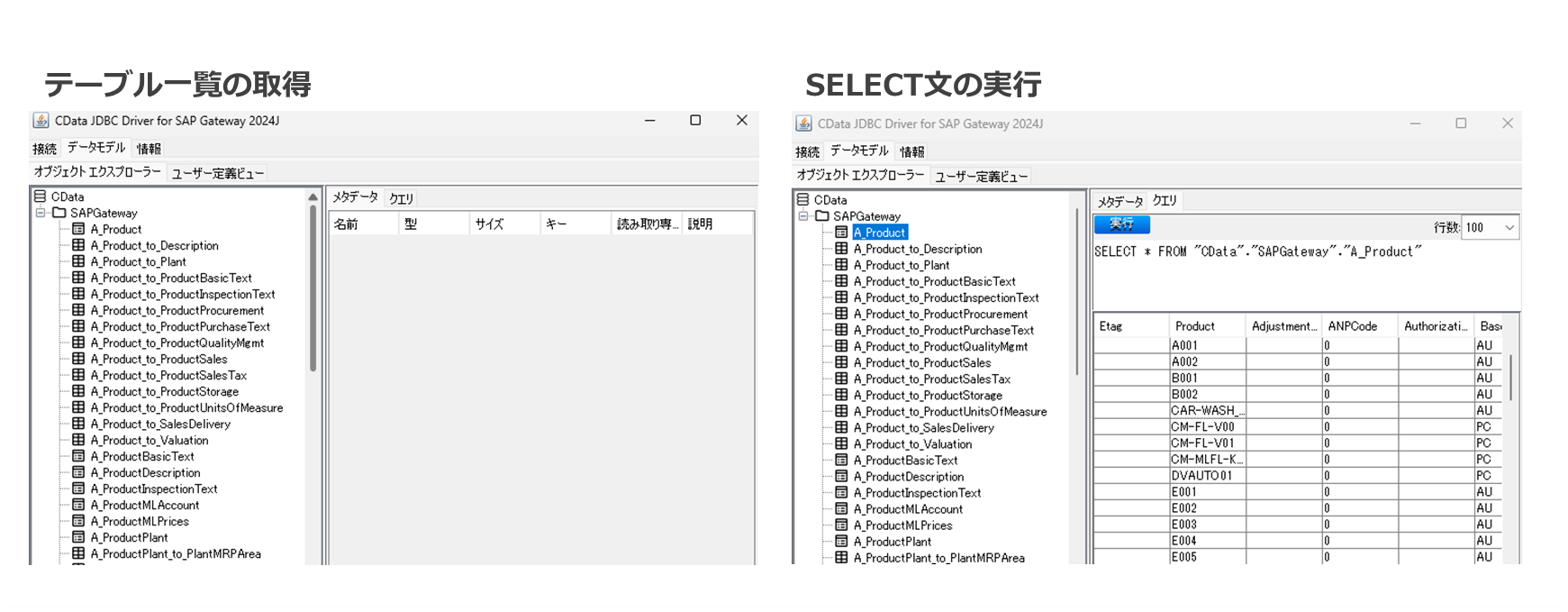Click the CData database icon in left window
Screen dimensions: 1568x612
pyautogui.click(x=40, y=196)
